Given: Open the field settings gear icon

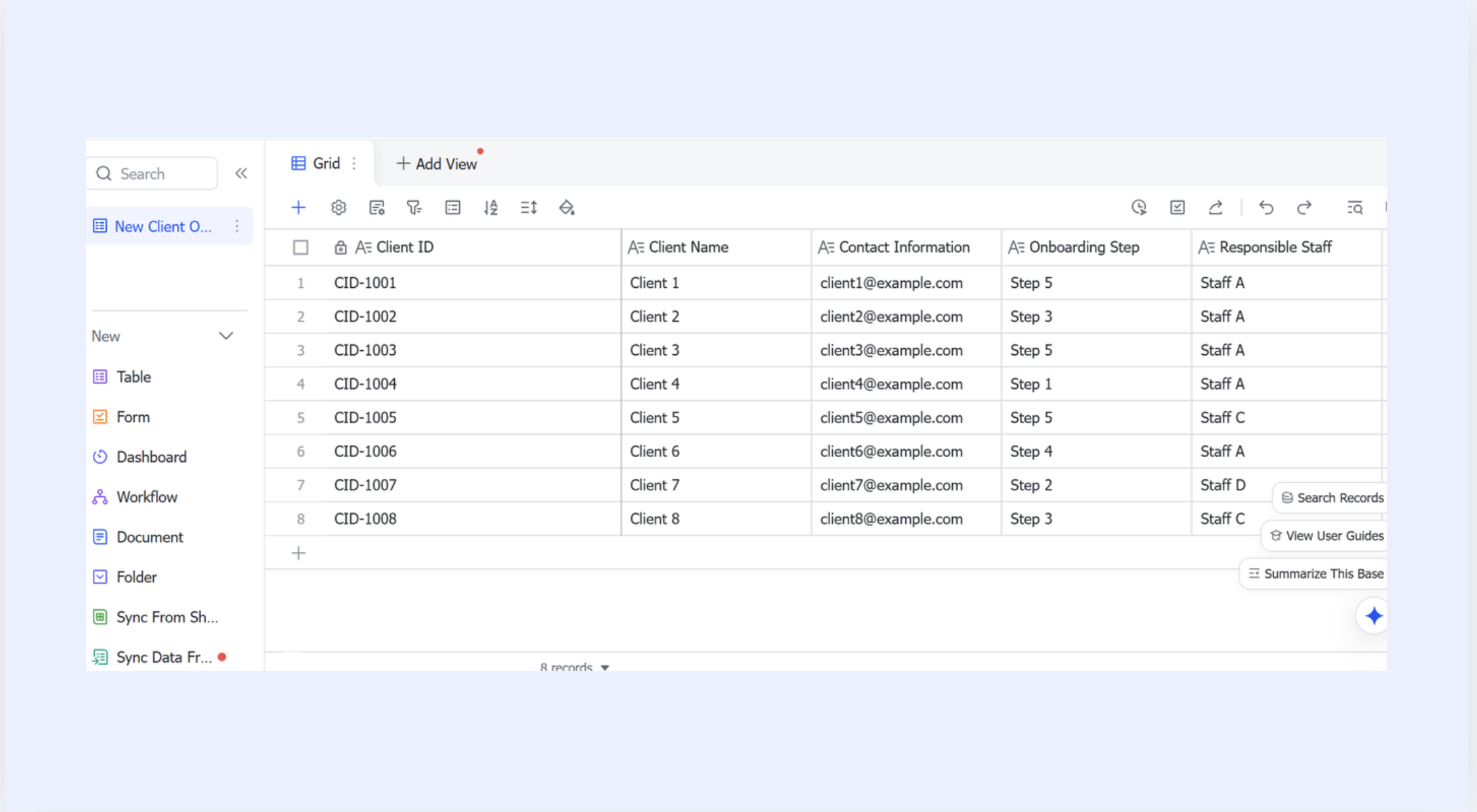Looking at the screenshot, I should coord(338,208).
